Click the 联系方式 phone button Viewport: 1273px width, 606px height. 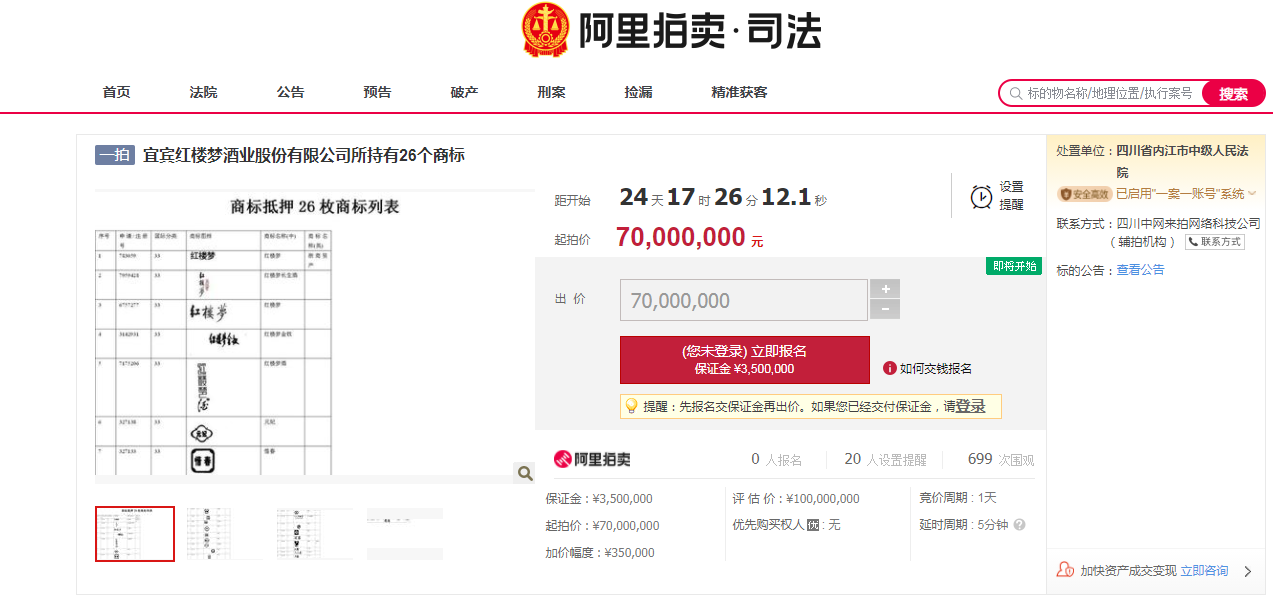click(1215, 242)
